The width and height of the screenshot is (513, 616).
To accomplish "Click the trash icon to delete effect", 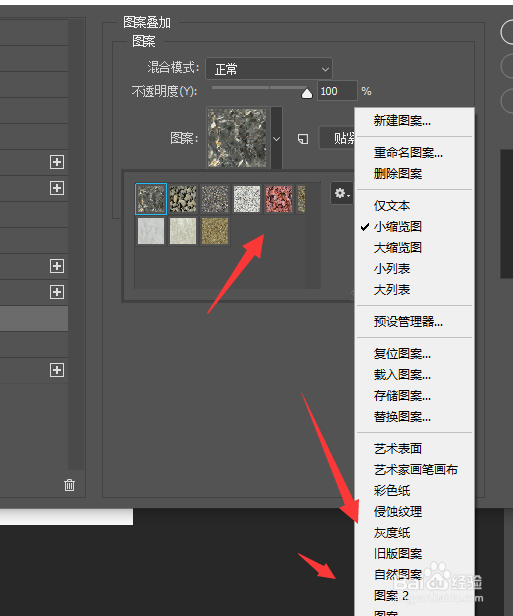I will coord(69,485).
